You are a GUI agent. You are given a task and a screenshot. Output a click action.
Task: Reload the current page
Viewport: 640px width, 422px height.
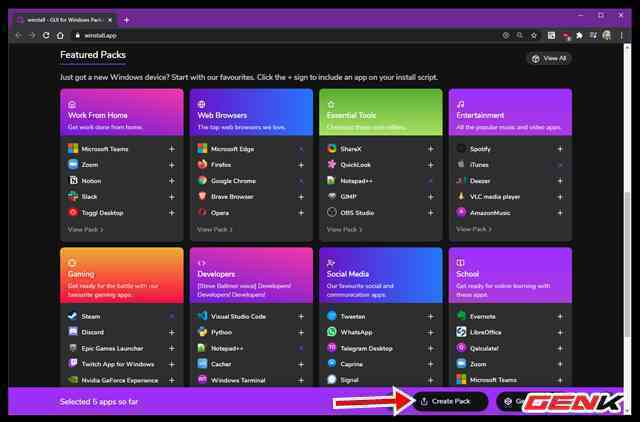46,36
